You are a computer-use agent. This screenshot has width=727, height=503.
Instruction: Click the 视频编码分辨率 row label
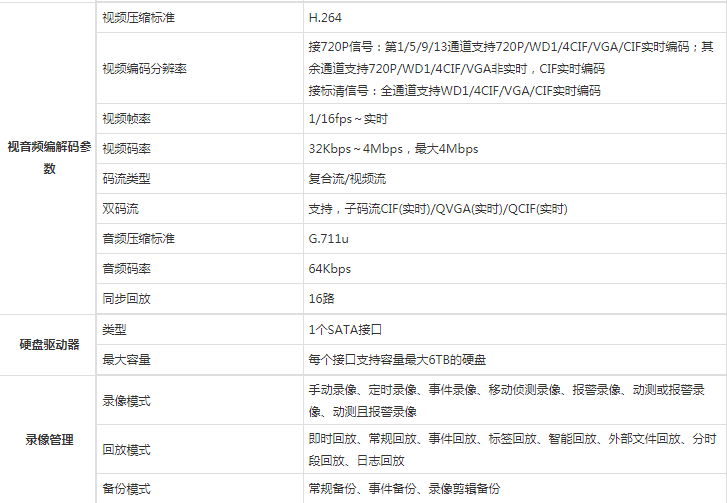144,69
